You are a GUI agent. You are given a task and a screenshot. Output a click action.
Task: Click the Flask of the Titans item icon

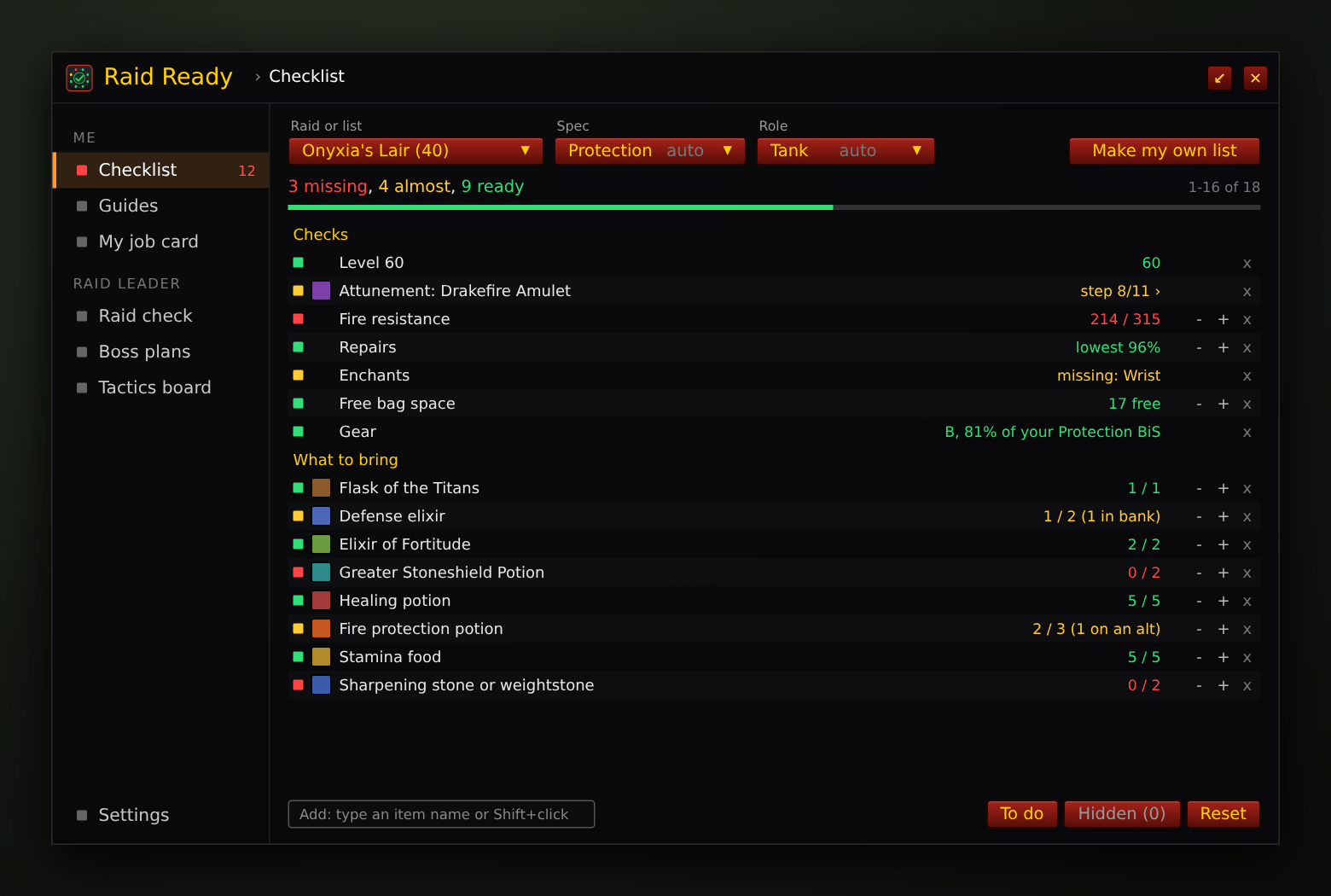[x=321, y=488]
